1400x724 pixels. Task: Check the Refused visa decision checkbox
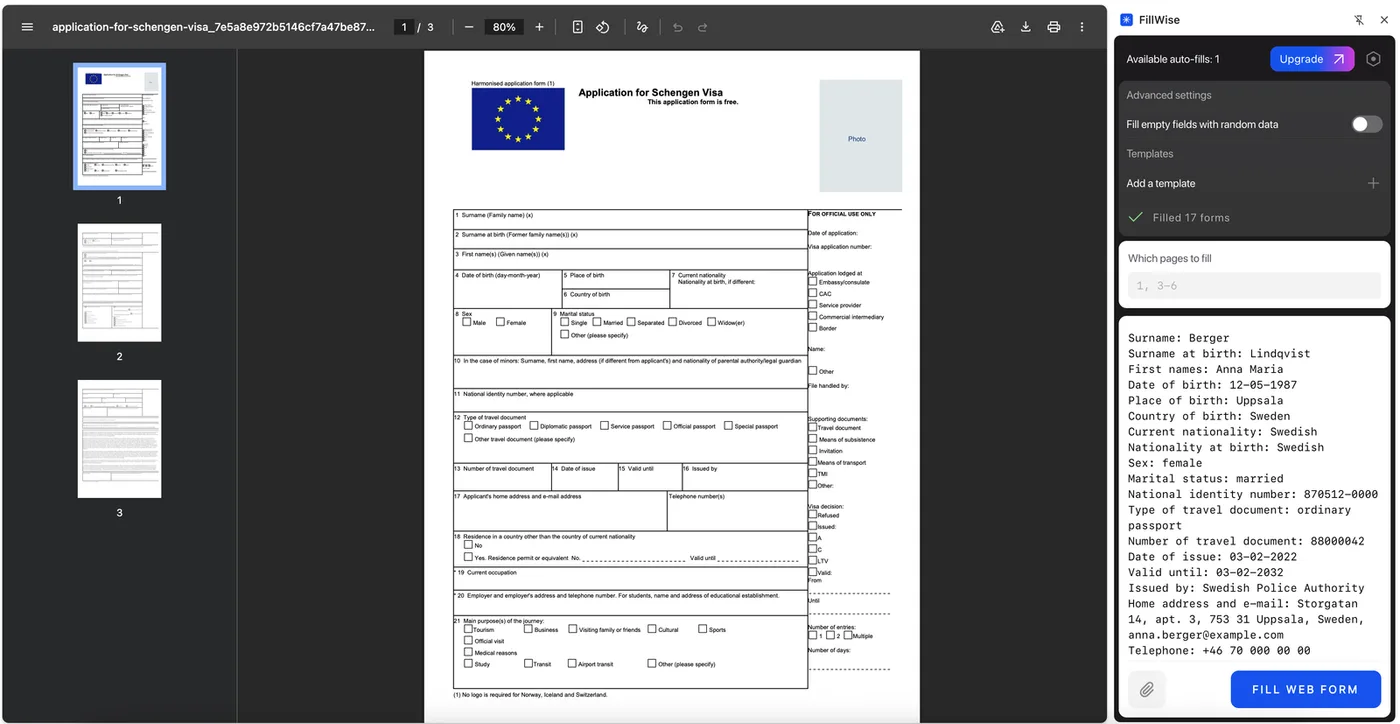click(x=813, y=514)
